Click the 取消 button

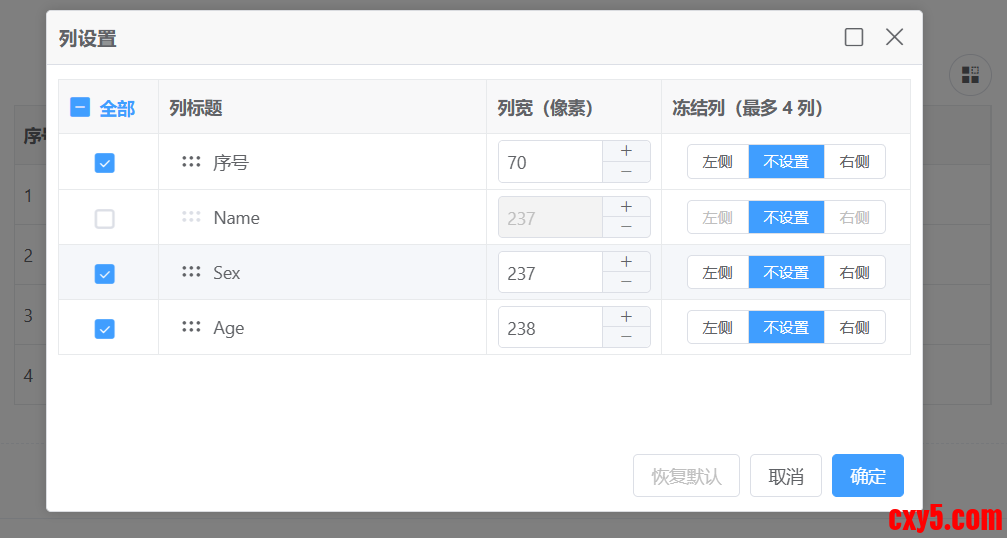coord(786,476)
